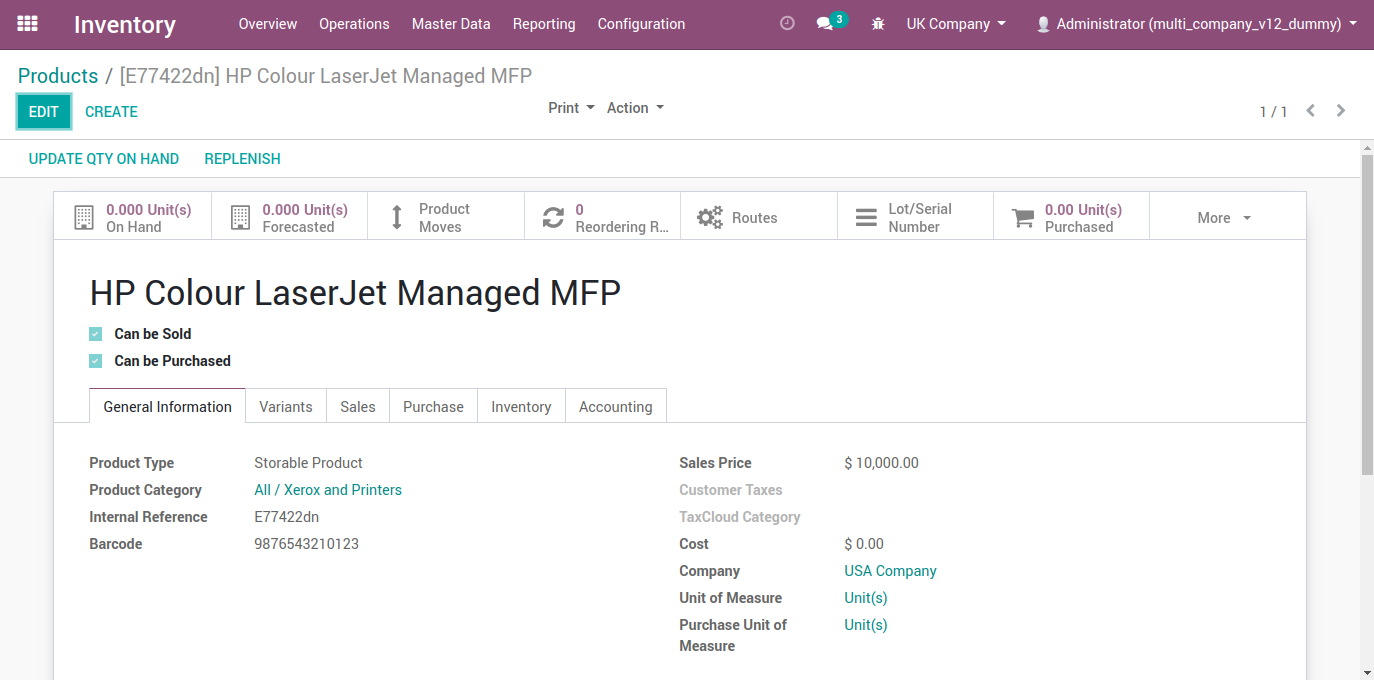Click the Cost $ 0.00 value

864,544
